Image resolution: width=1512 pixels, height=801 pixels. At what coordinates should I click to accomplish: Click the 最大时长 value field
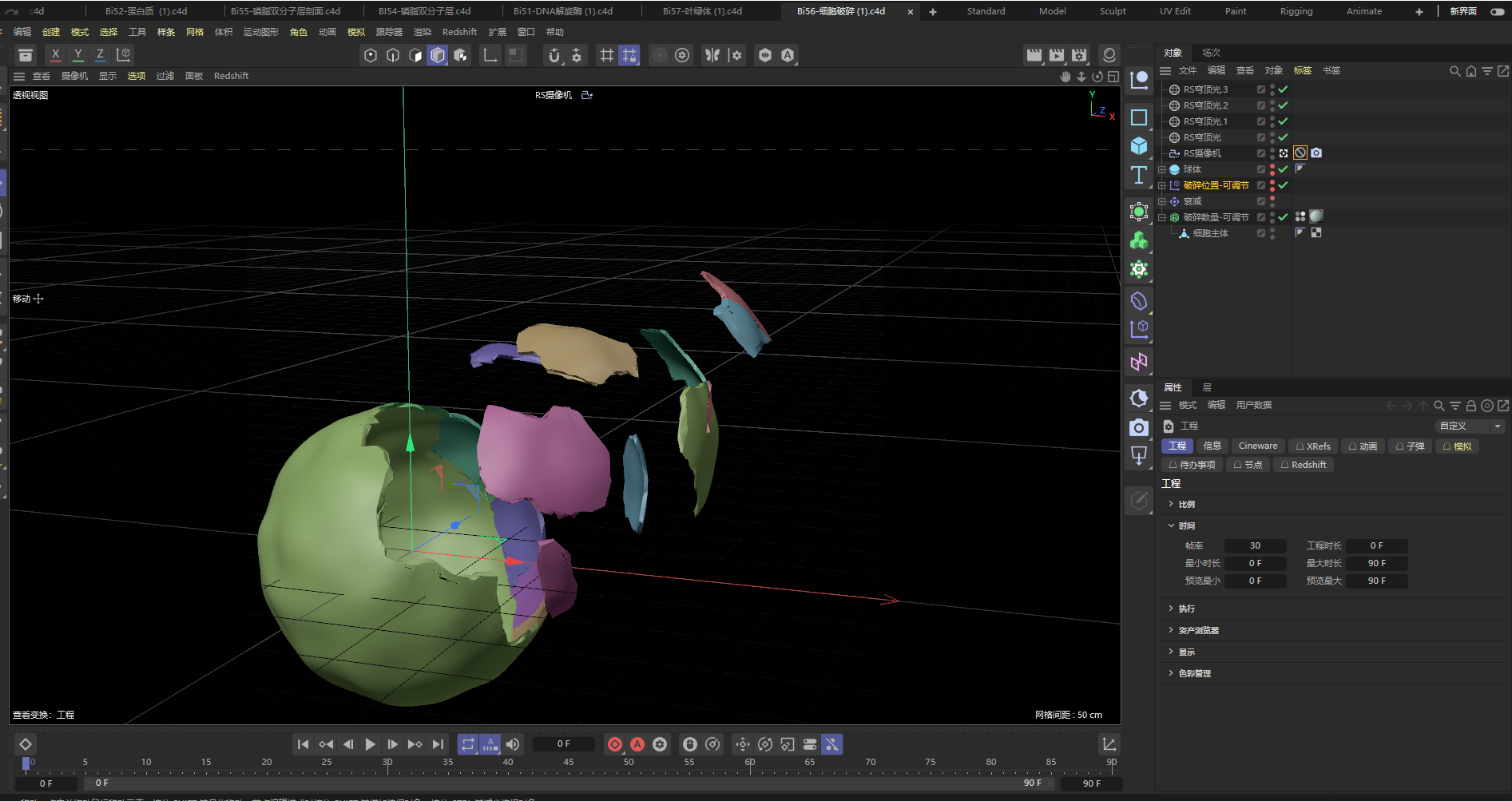click(x=1376, y=564)
